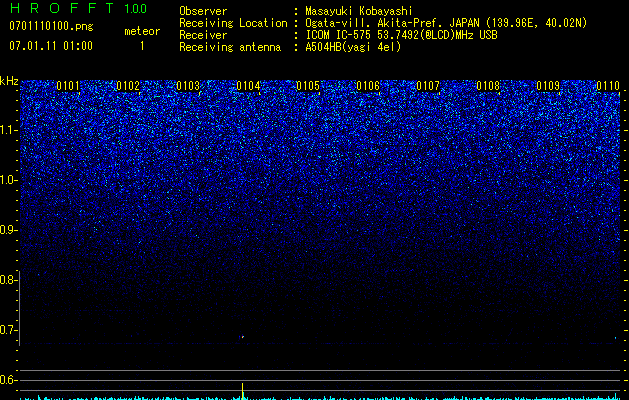This screenshot has height=400, width=629.
Task: Click the 0.7 kHz axis label
Action: point(9,330)
